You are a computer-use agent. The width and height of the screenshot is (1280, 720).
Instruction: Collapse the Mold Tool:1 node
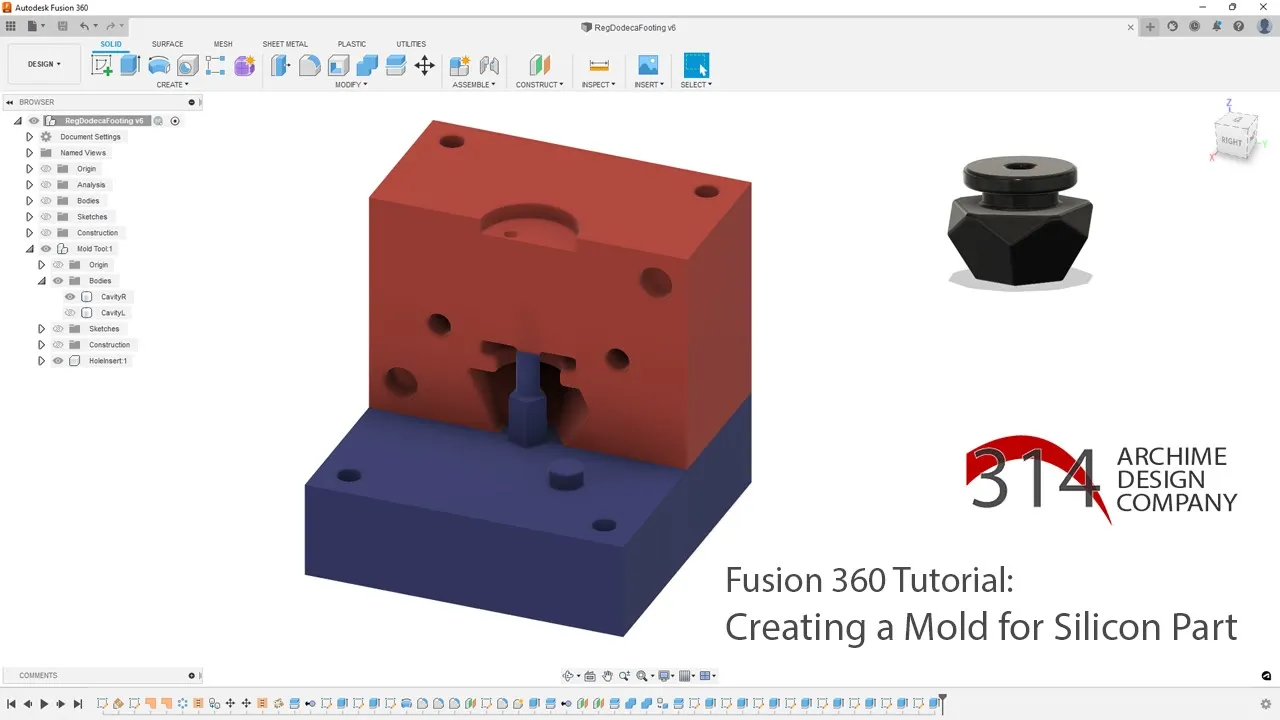pos(29,249)
